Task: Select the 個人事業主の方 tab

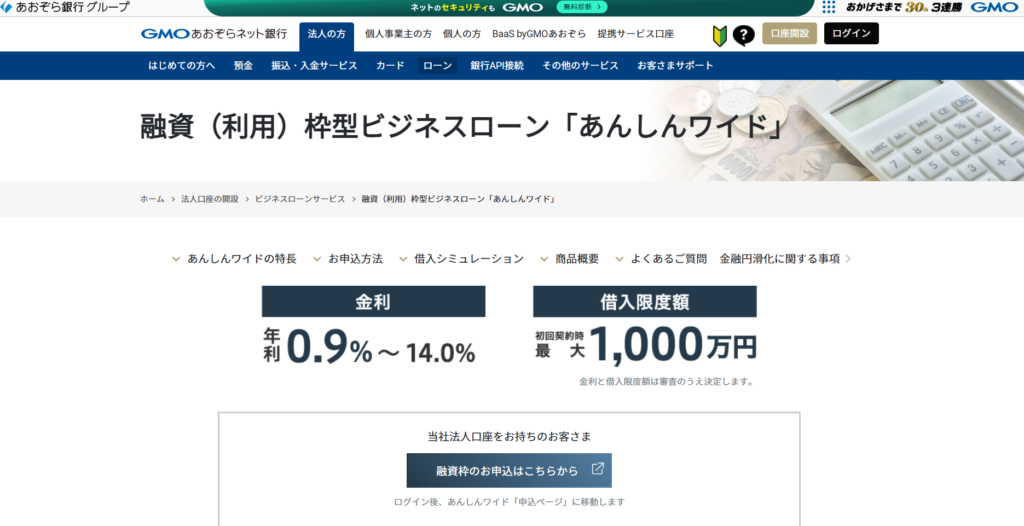Action: coord(398,34)
